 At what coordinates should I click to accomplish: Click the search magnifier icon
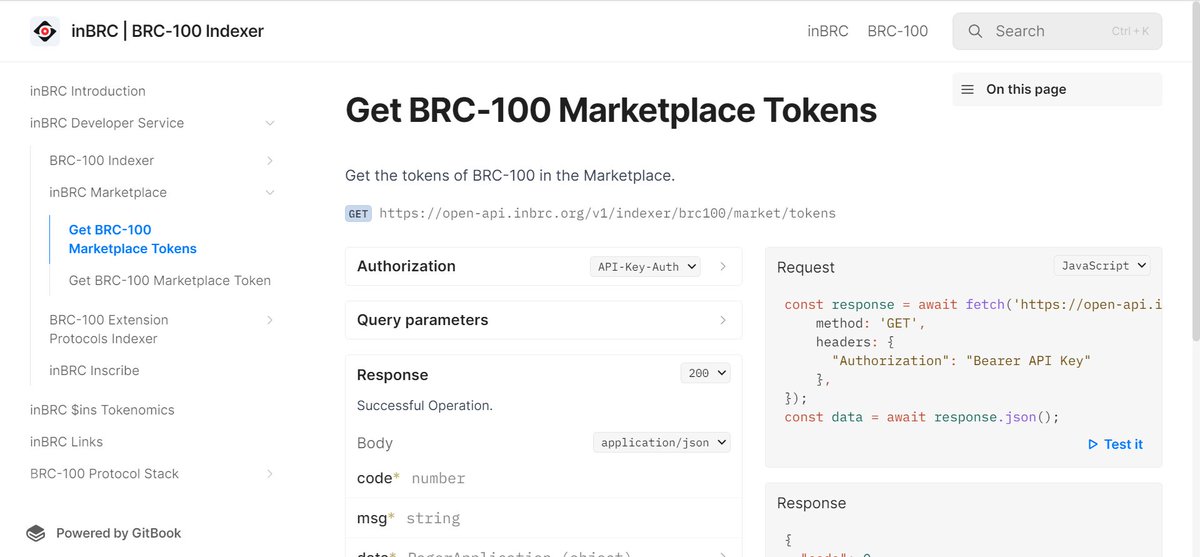[x=975, y=31]
